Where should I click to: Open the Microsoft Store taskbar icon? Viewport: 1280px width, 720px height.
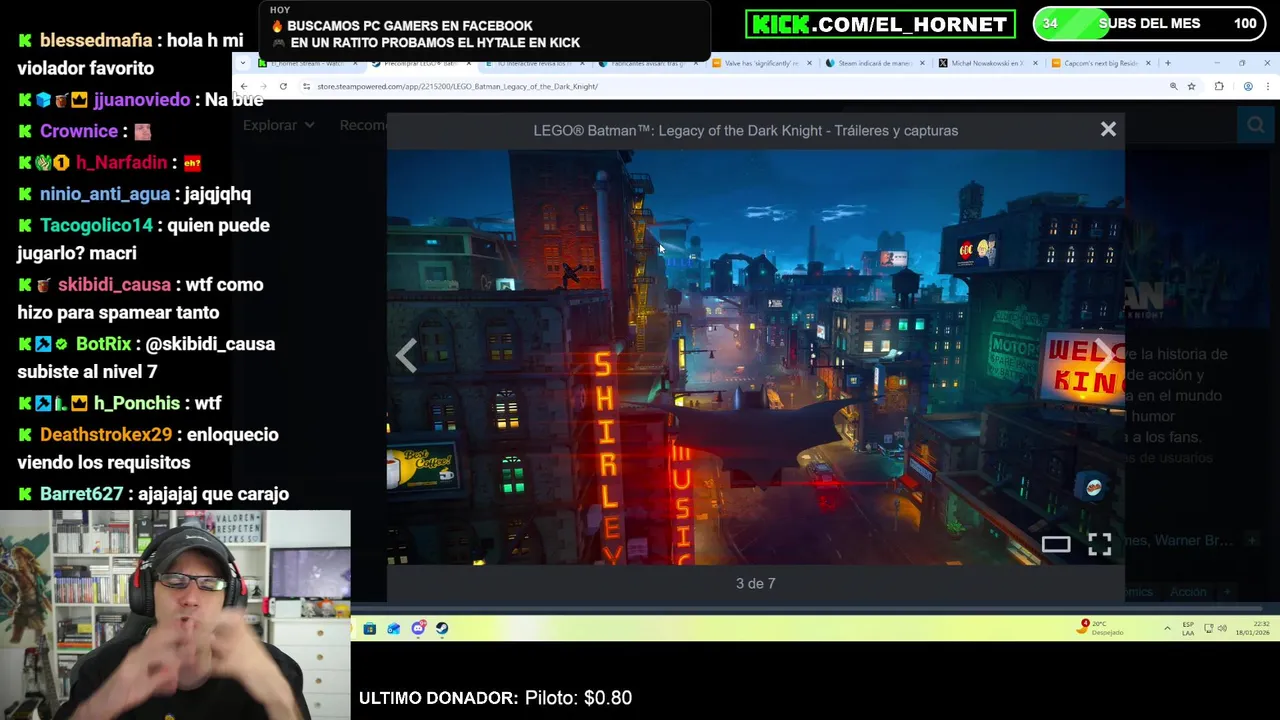369,628
